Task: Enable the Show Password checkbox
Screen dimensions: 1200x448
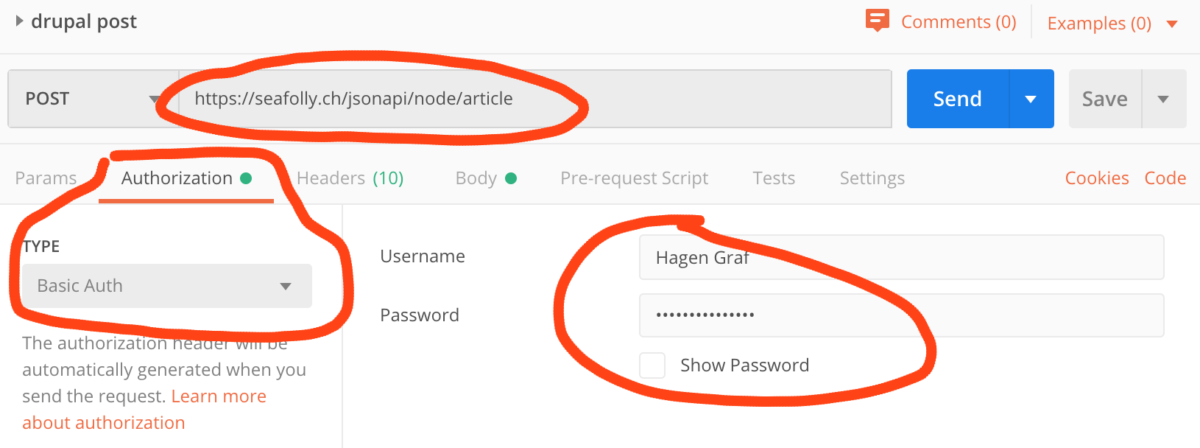Action: tap(652, 365)
